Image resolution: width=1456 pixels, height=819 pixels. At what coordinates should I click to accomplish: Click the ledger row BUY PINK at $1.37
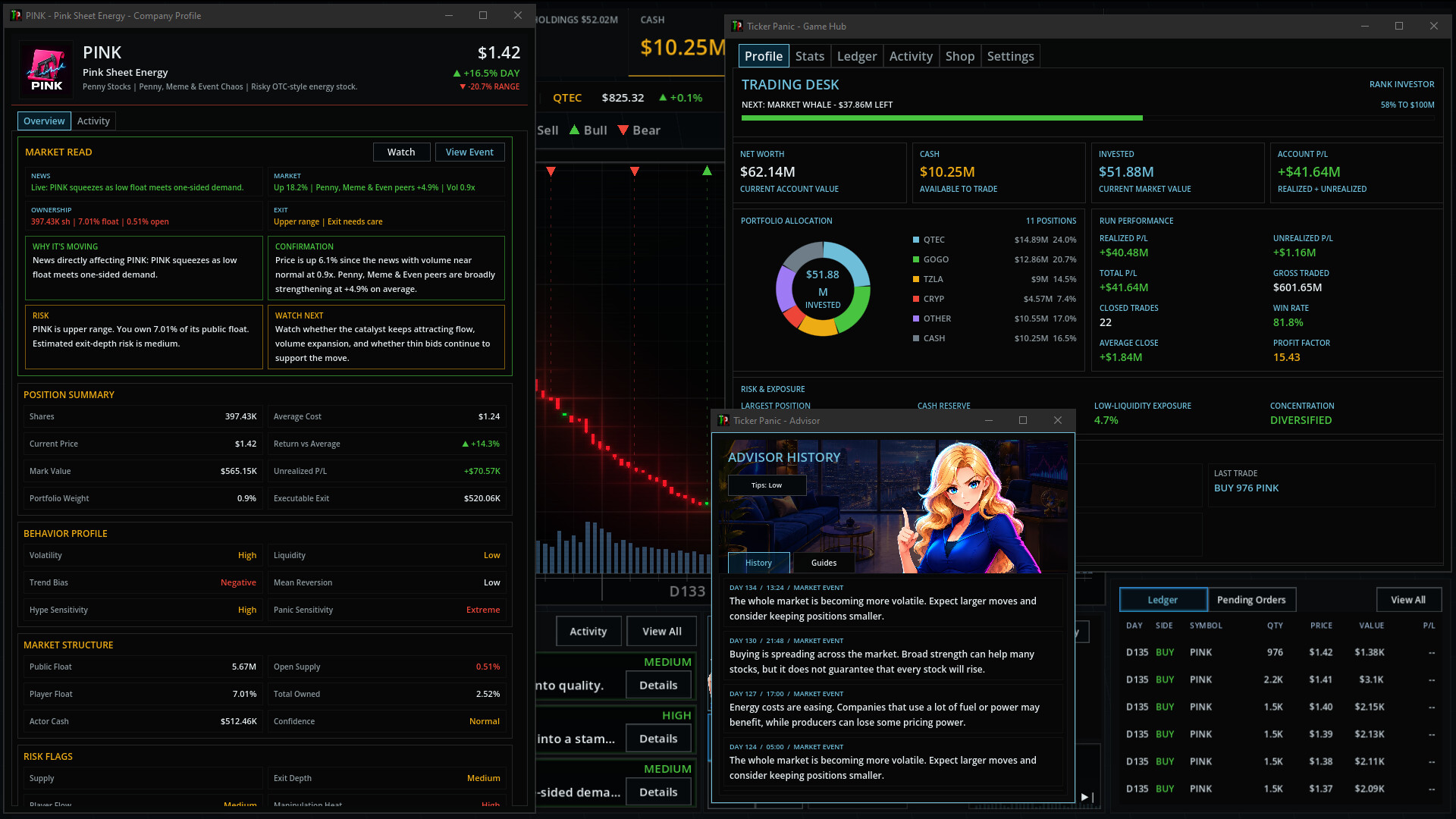click(x=1281, y=789)
